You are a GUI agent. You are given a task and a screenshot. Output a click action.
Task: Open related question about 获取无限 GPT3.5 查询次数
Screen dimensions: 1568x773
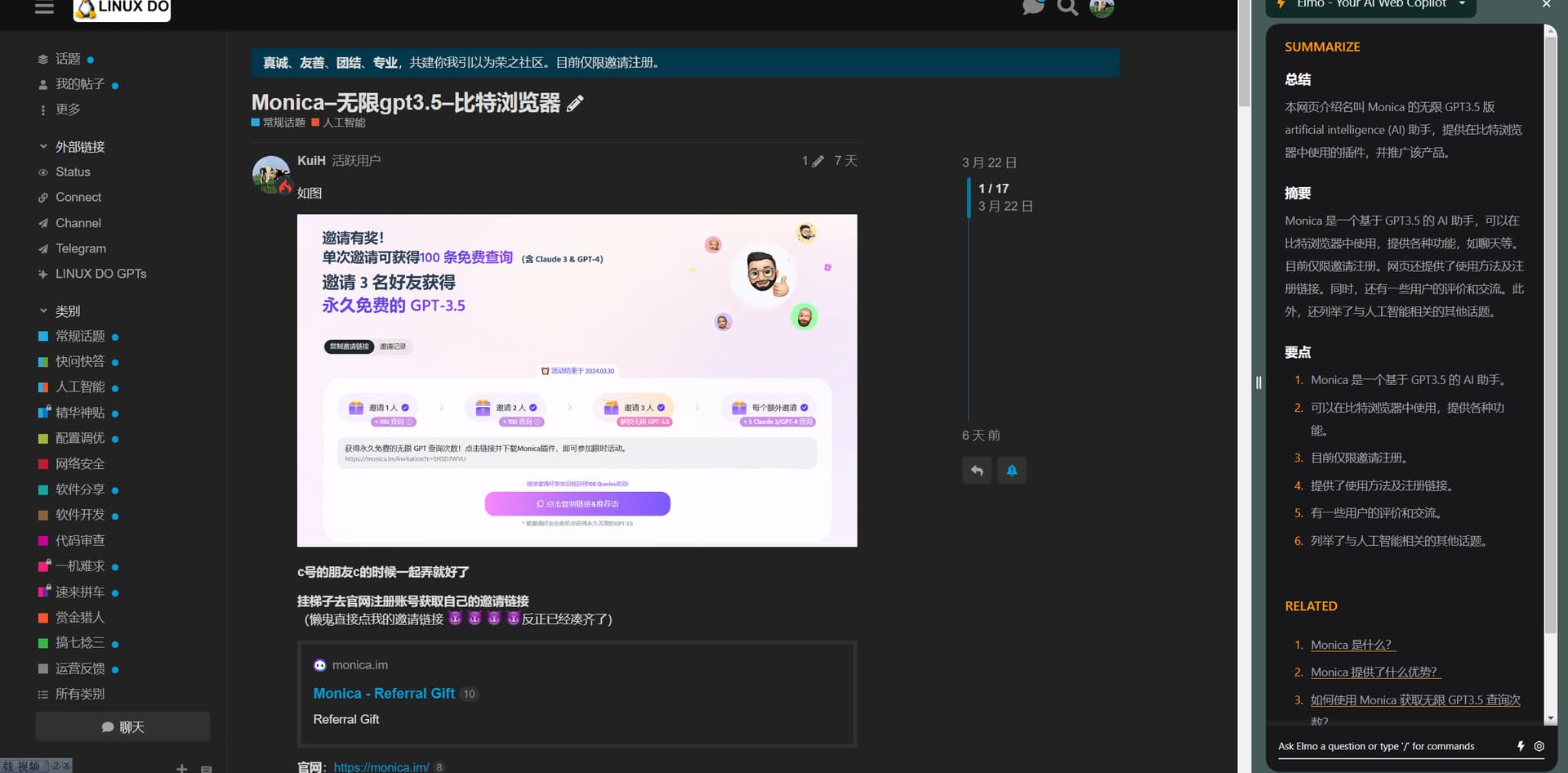coord(1415,700)
